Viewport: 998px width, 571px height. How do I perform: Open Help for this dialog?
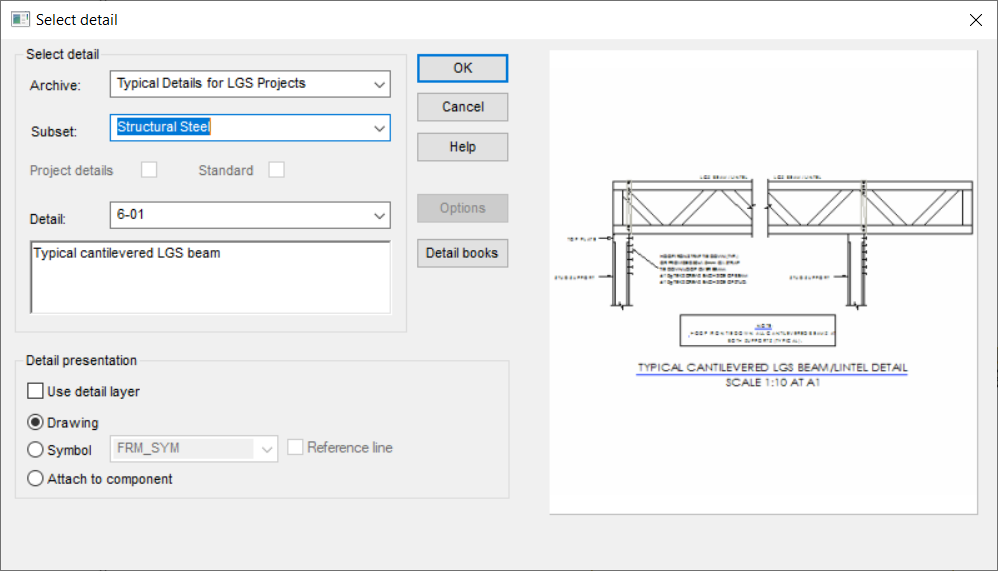pos(462,147)
